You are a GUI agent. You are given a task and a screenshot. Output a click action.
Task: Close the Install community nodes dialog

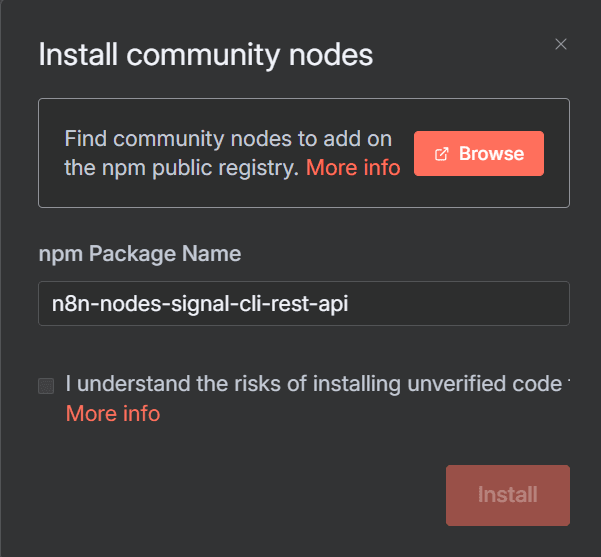pyautogui.click(x=561, y=44)
